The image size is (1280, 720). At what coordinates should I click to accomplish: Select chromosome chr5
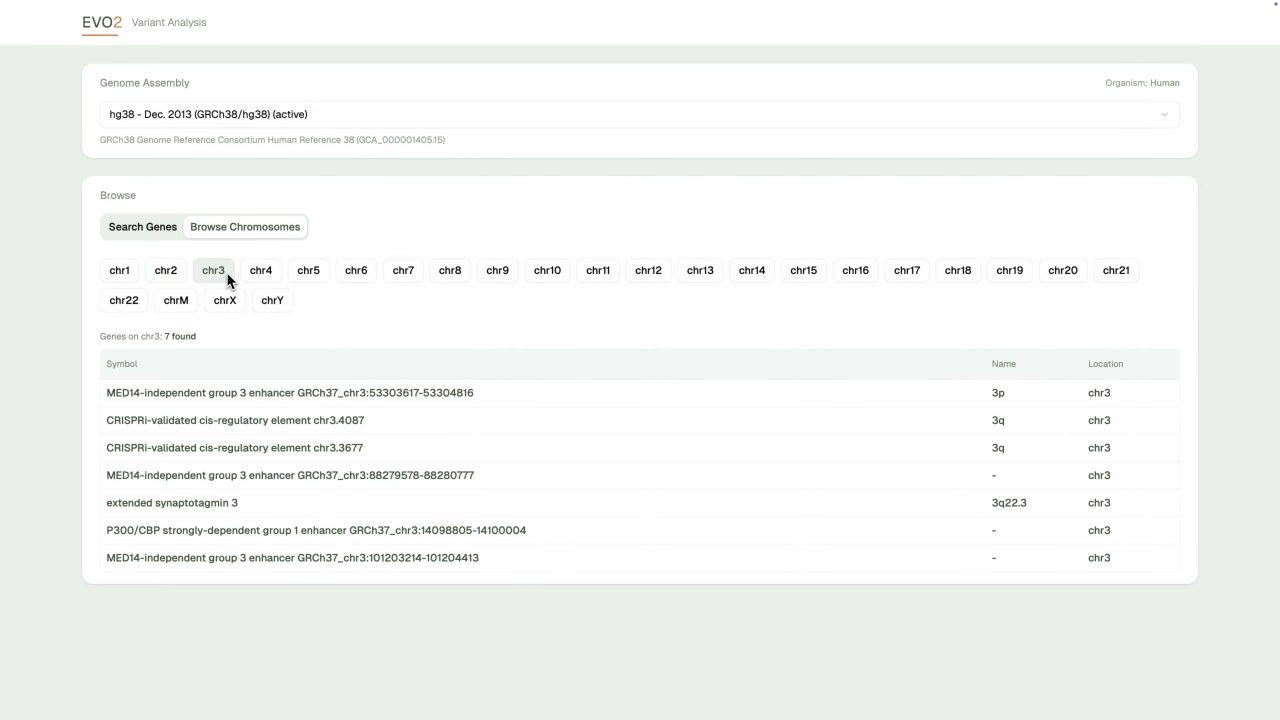[309, 271]
